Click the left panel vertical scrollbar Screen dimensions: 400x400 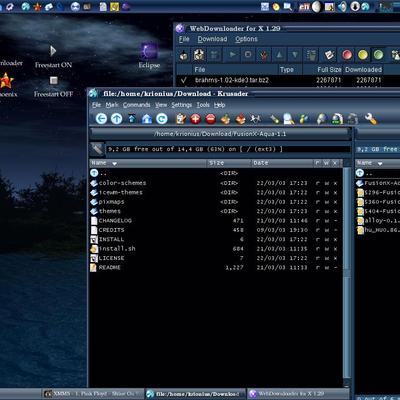pos(347,273)
